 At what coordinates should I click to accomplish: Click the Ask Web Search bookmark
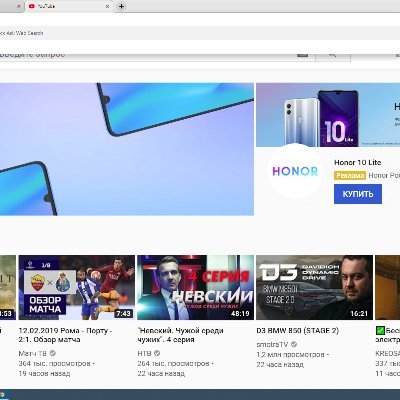click(x=22, y=33)
